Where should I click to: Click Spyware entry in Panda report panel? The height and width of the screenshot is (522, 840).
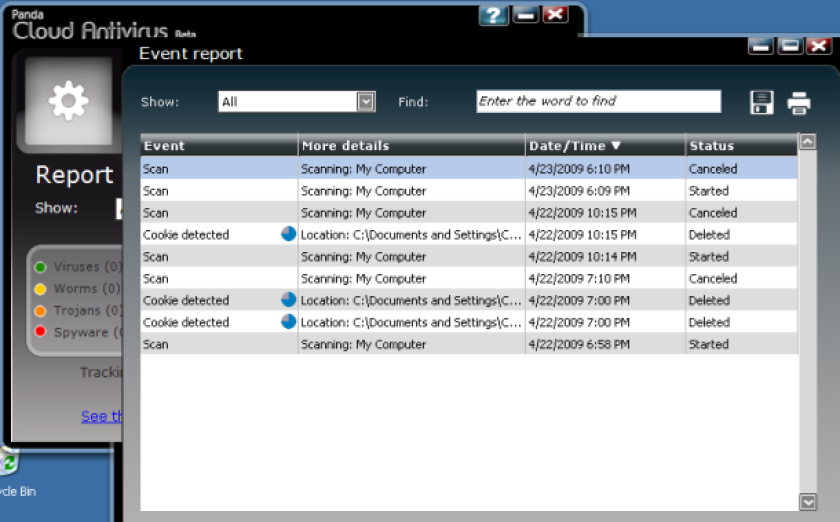[x=88, y=332]
